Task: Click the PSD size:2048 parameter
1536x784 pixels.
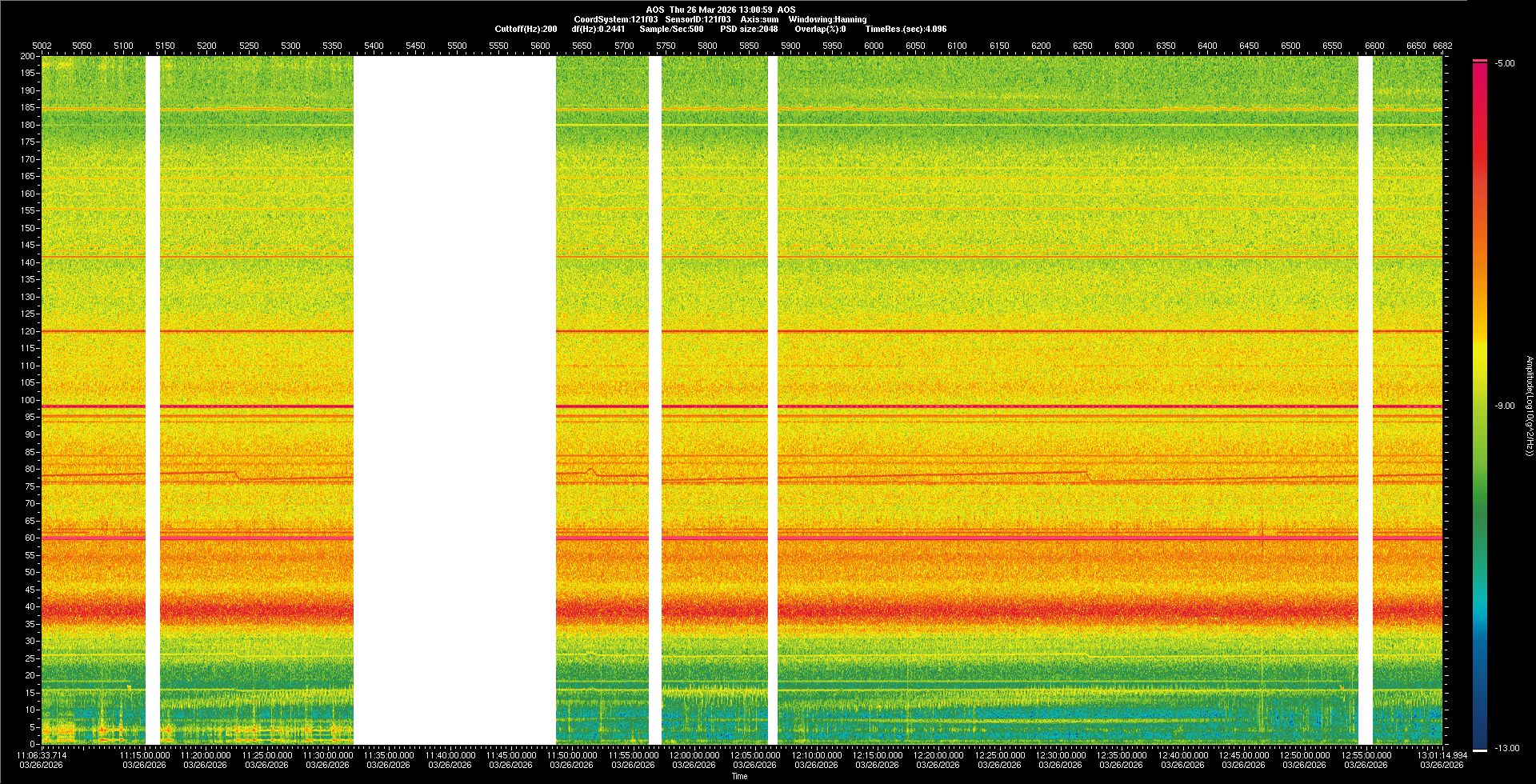Action: 748,29
